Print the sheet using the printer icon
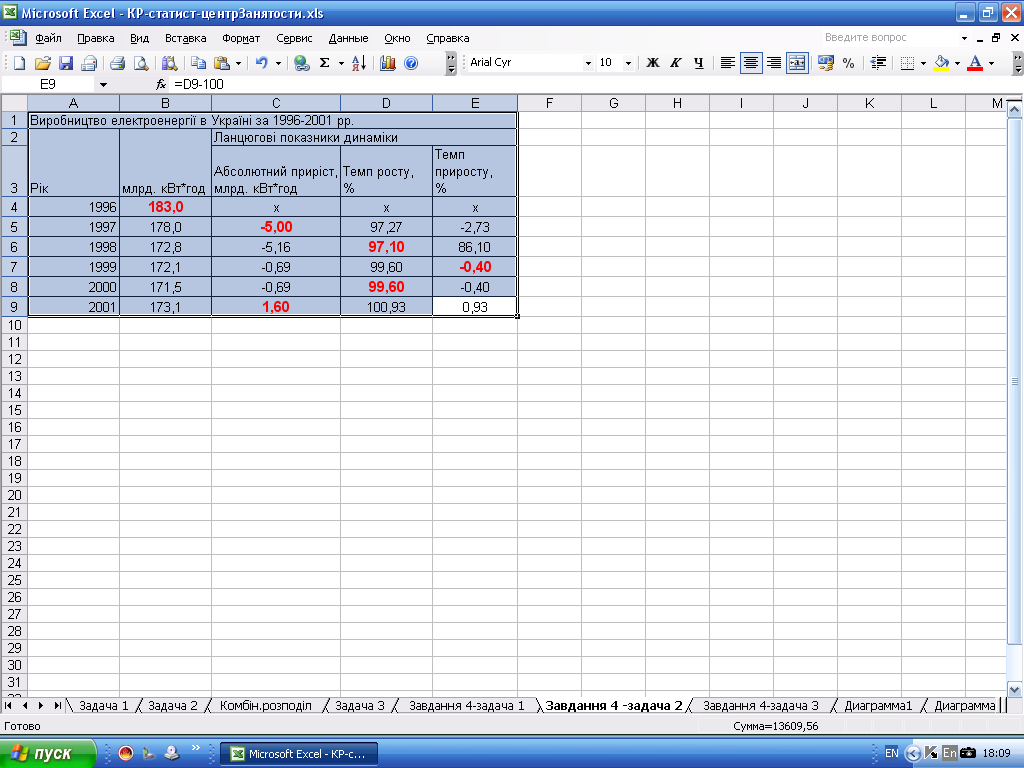Image resolution: width=1024 pixels, height=768 pixels. [x=118, y=63]
